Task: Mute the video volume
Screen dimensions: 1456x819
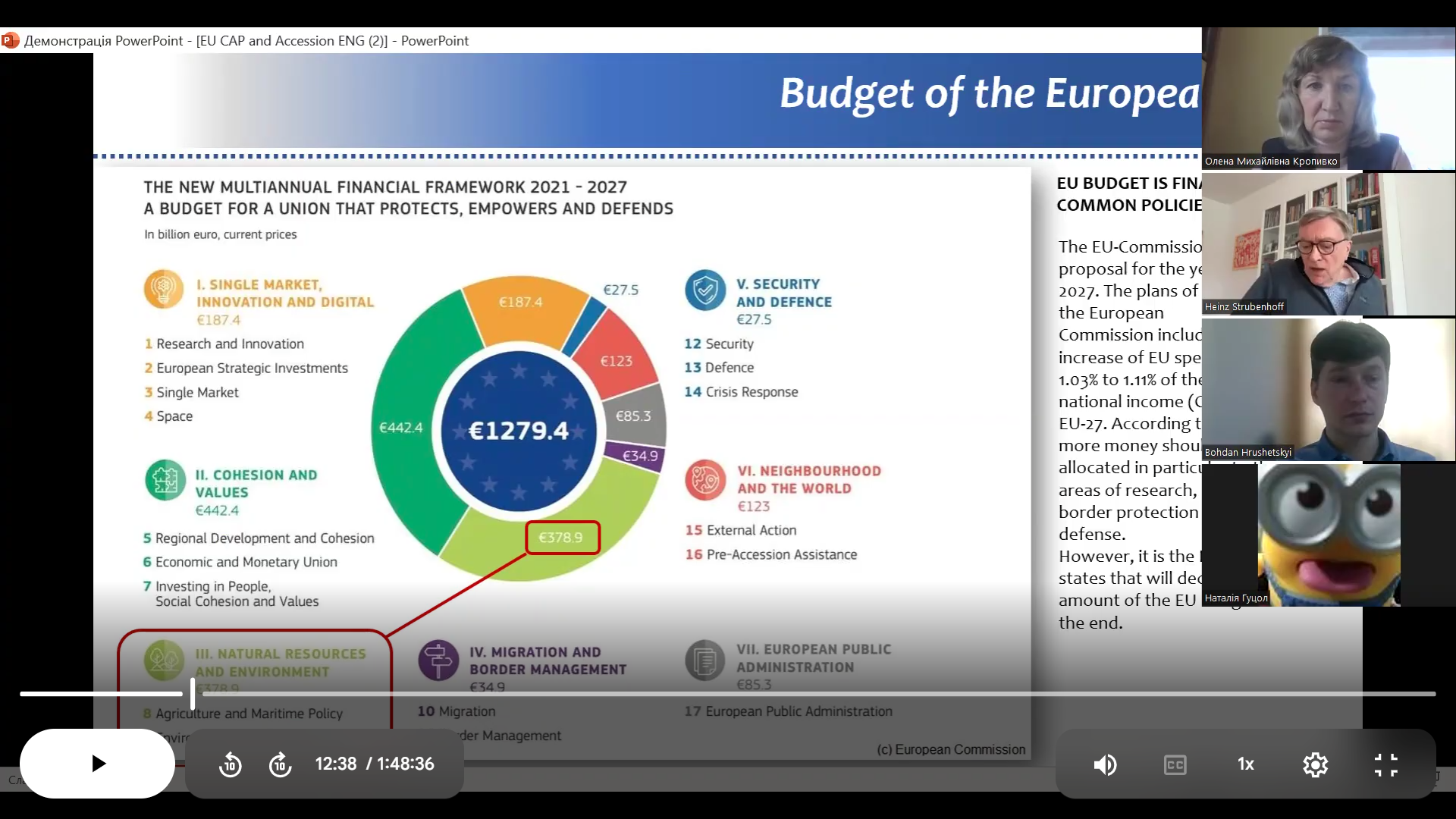Action: pyautogui.click(x=1105, y=764)
